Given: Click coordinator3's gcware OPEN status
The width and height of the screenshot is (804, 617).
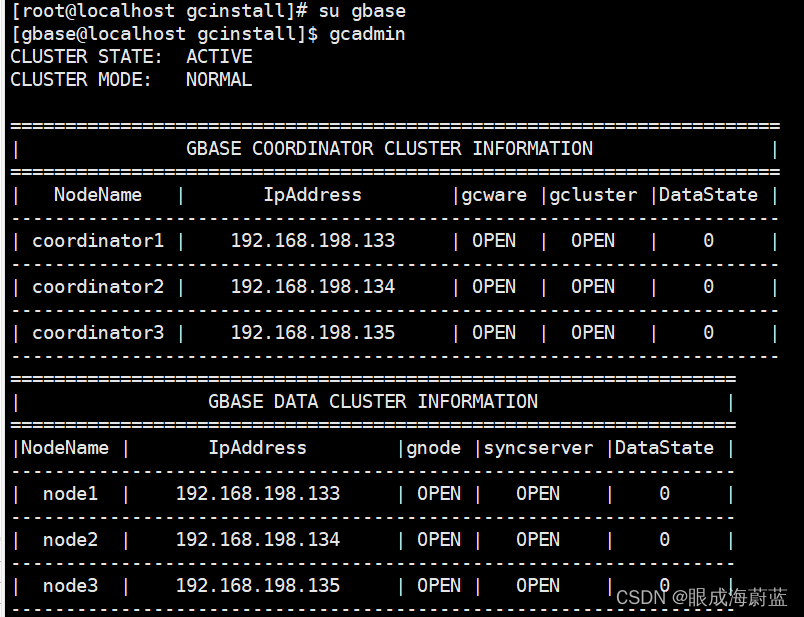Looking at the screenshot, I should pyautogui.click(x=494, y=333).
